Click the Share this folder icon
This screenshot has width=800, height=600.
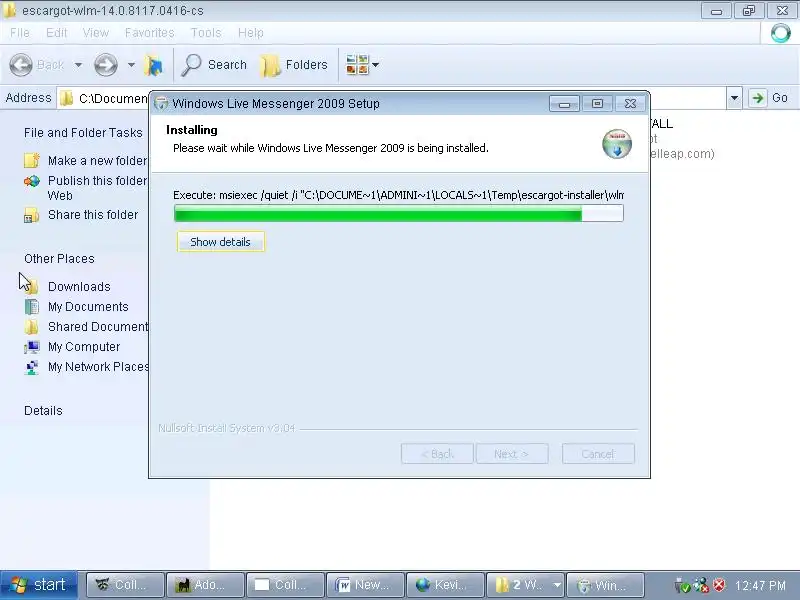click(32, 215)
